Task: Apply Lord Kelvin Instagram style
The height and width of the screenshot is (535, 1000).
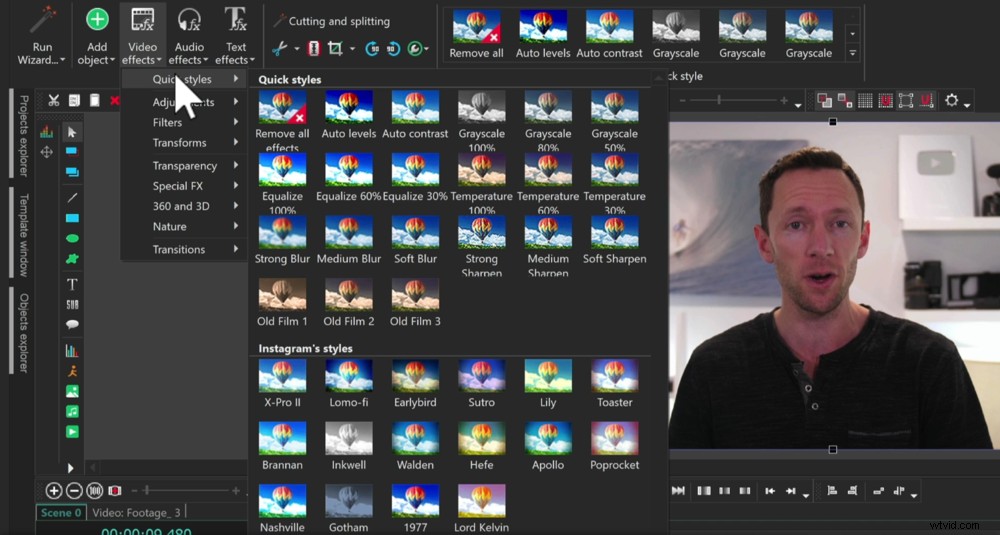Action: coord(482,508)
